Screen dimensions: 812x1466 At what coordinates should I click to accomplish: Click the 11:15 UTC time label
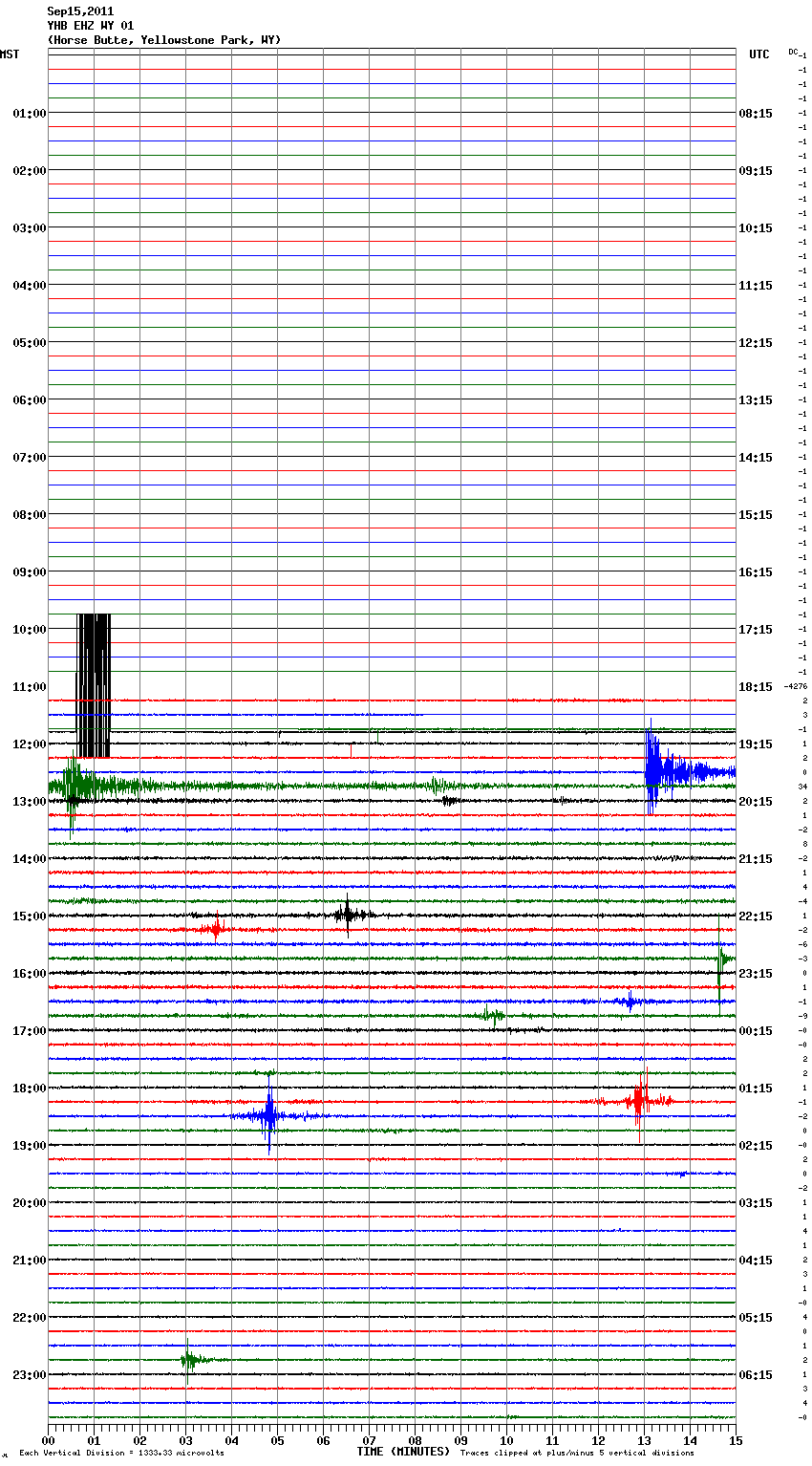coord(756,286)
